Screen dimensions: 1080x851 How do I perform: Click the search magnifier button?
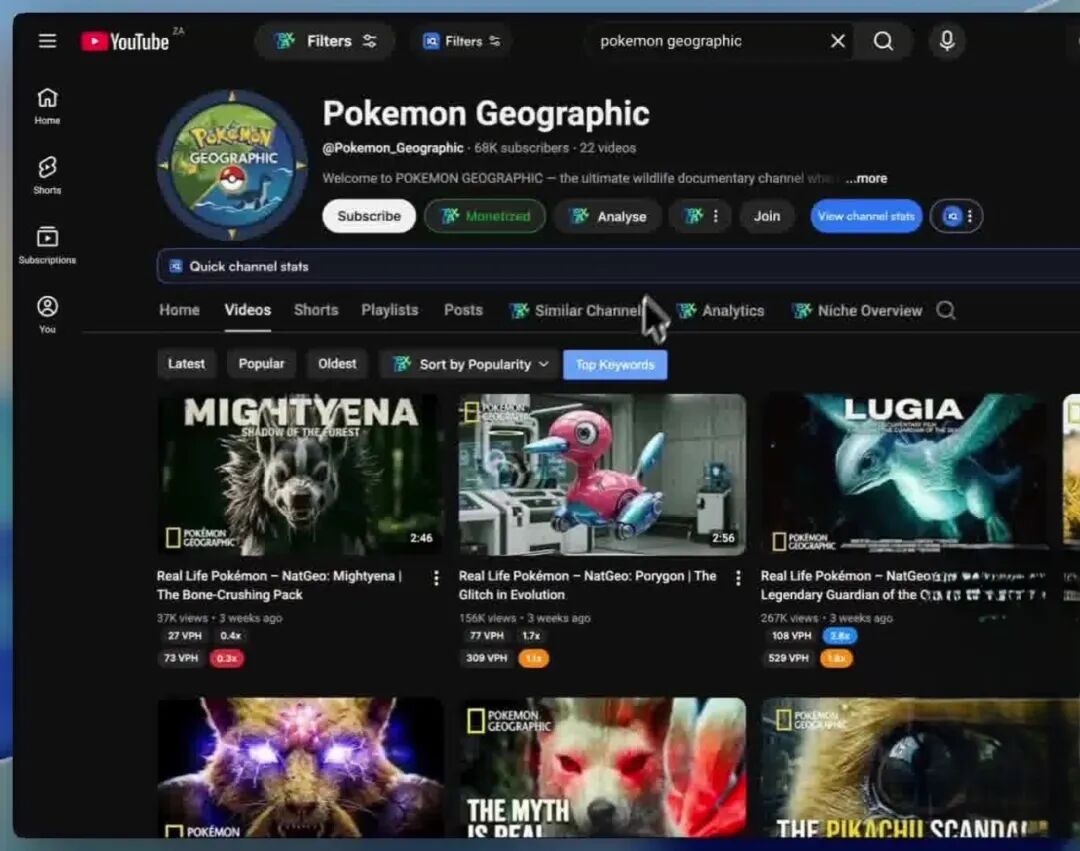pos(883,41)
